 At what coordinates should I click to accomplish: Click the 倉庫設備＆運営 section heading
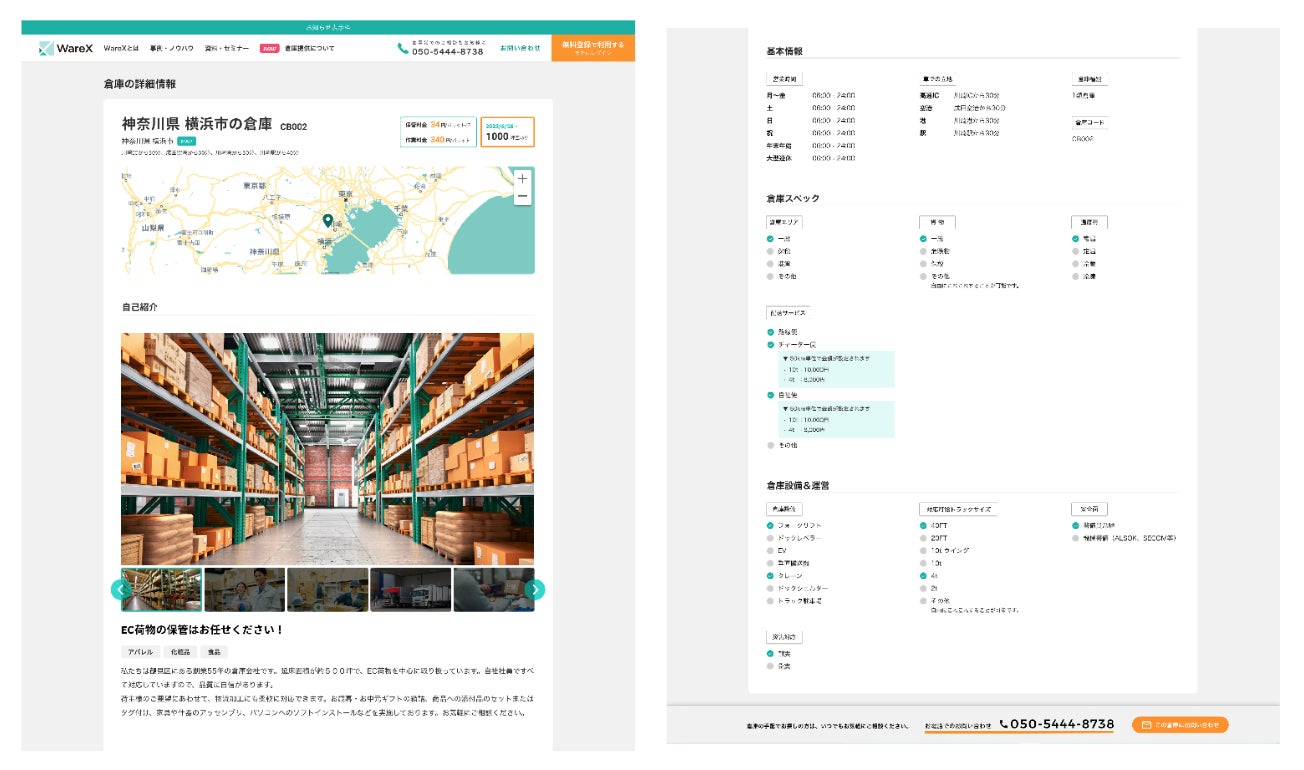tap(798, 485)
